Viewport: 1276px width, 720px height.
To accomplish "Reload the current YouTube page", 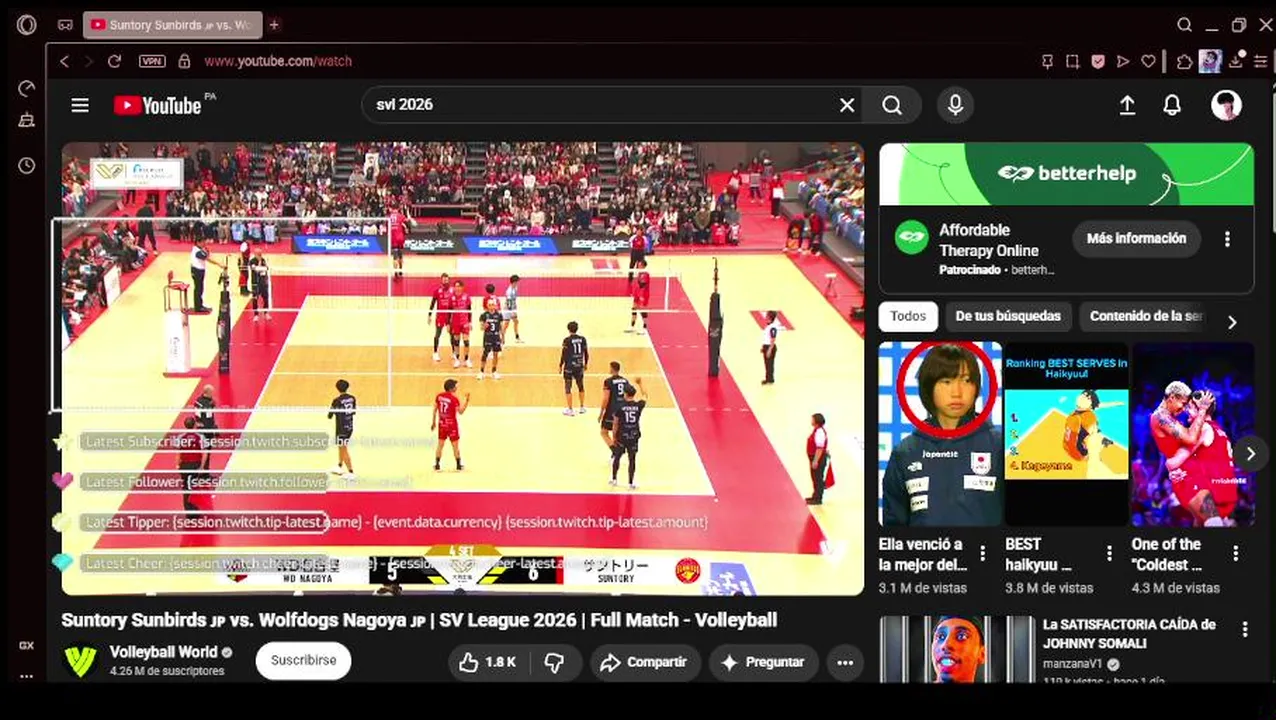I will click(114, 61).
